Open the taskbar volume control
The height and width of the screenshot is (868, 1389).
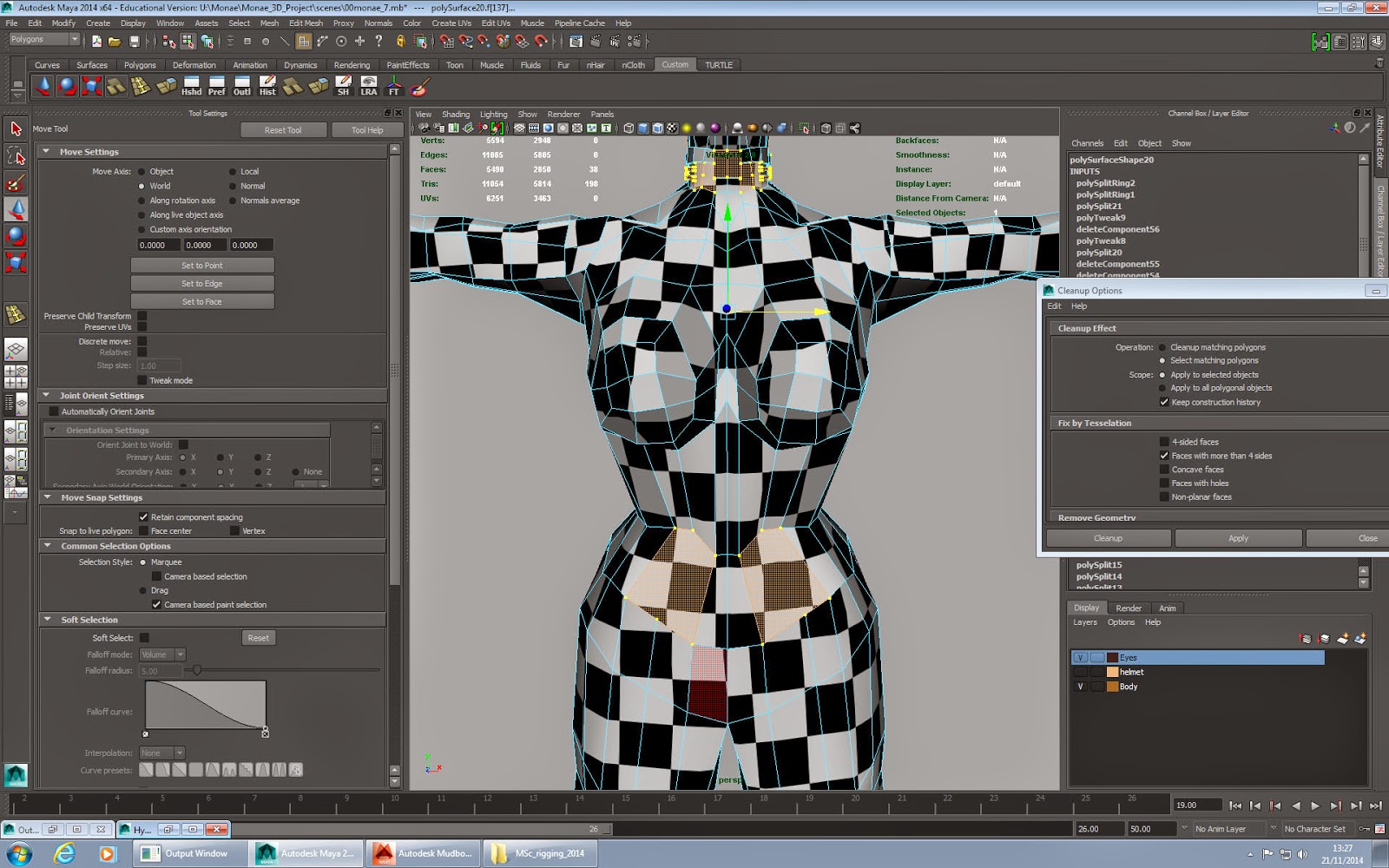click(1300, 853)
